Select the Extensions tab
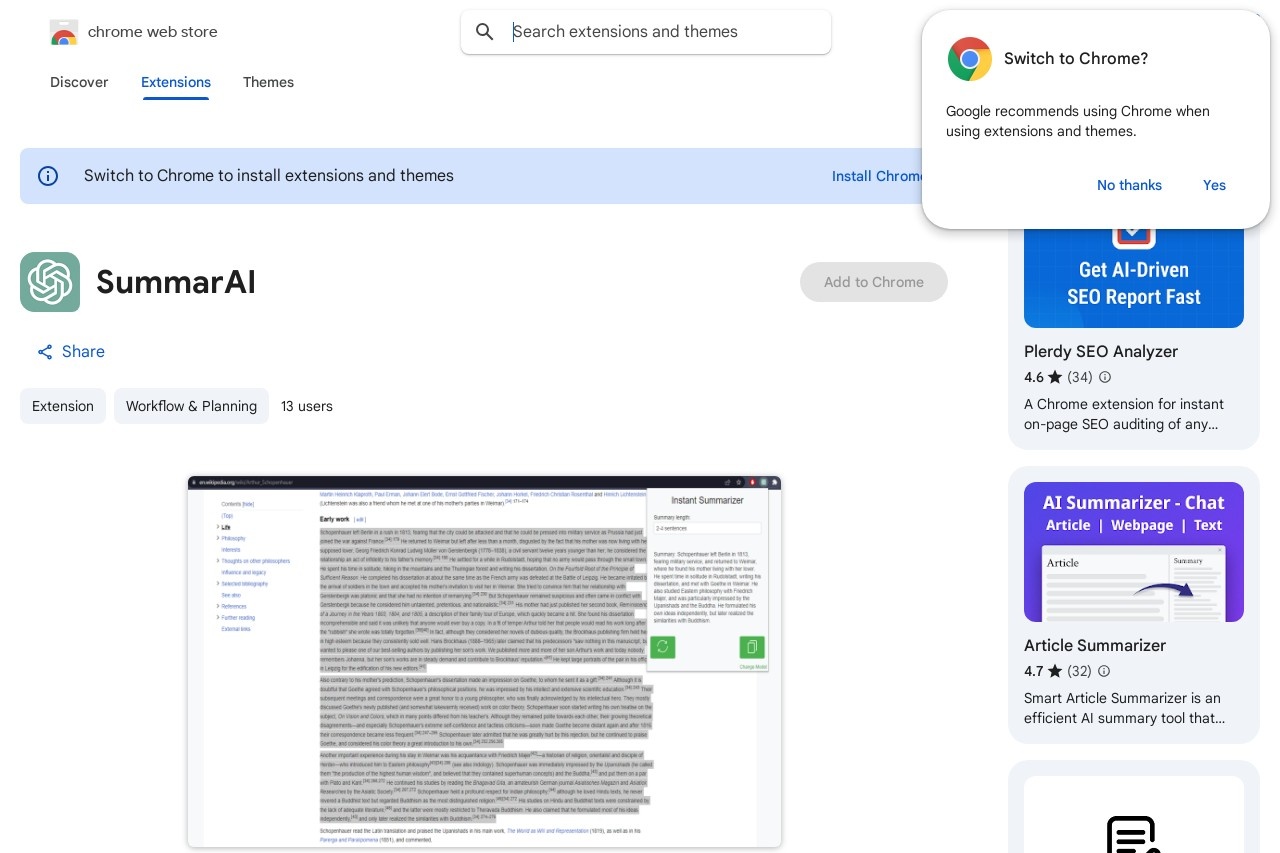Viewport: 1280px width, 853px height. click(x=176, y=82)
